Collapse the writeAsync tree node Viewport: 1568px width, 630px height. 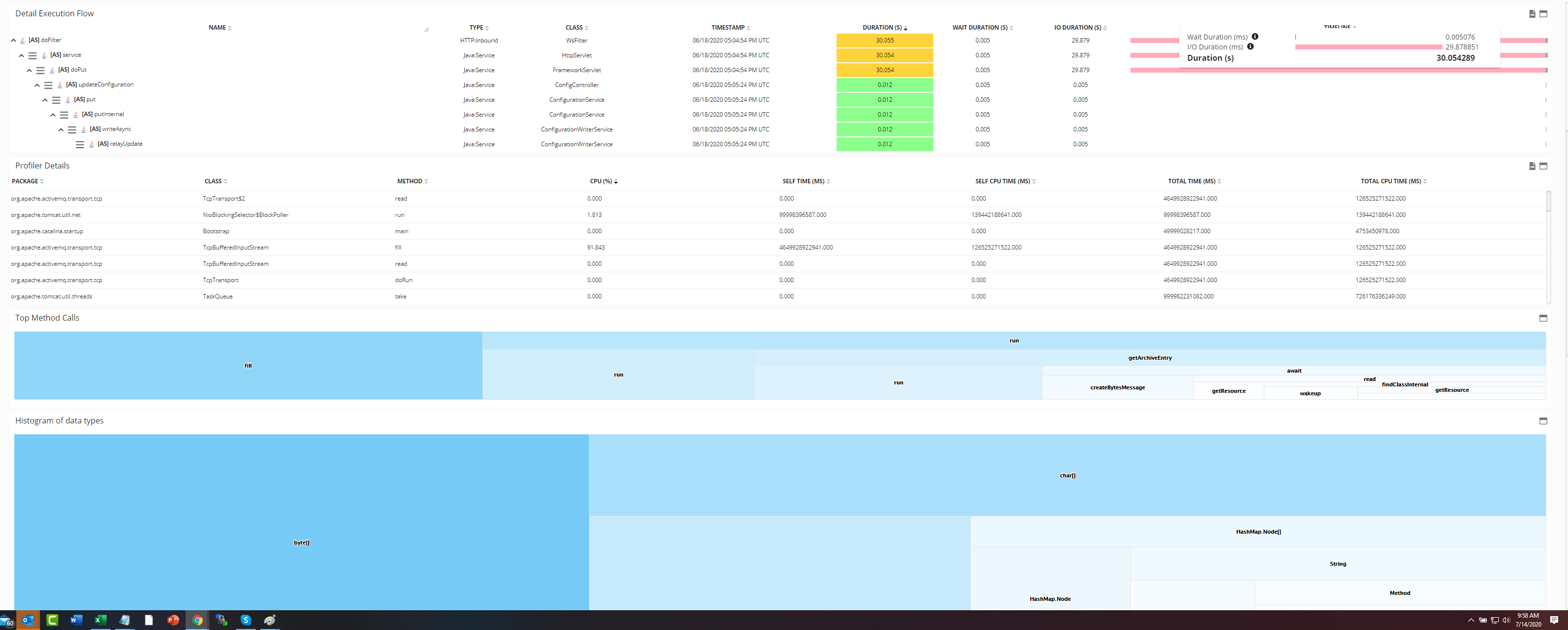[61, 129]
